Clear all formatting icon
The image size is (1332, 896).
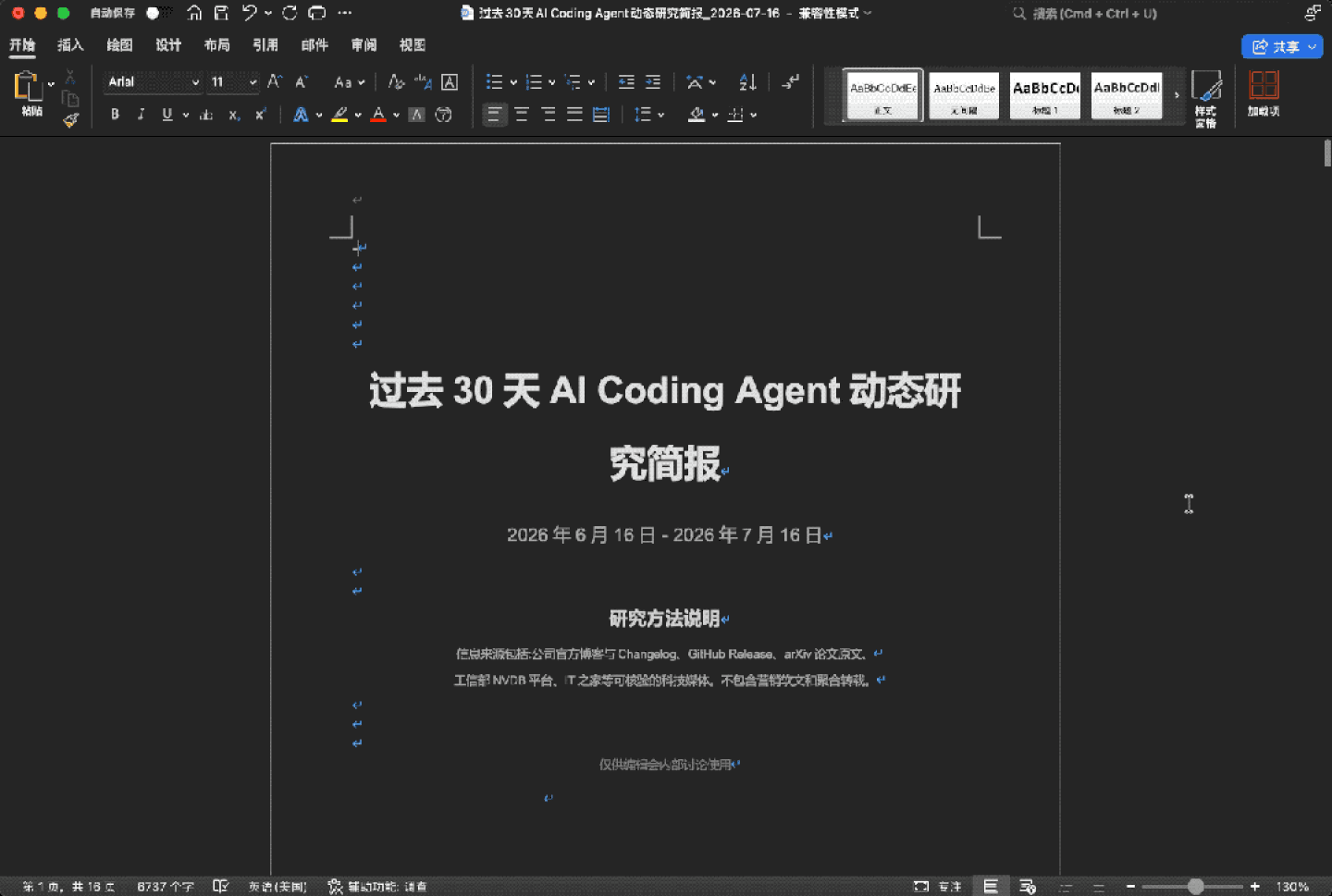click(396, 82)
